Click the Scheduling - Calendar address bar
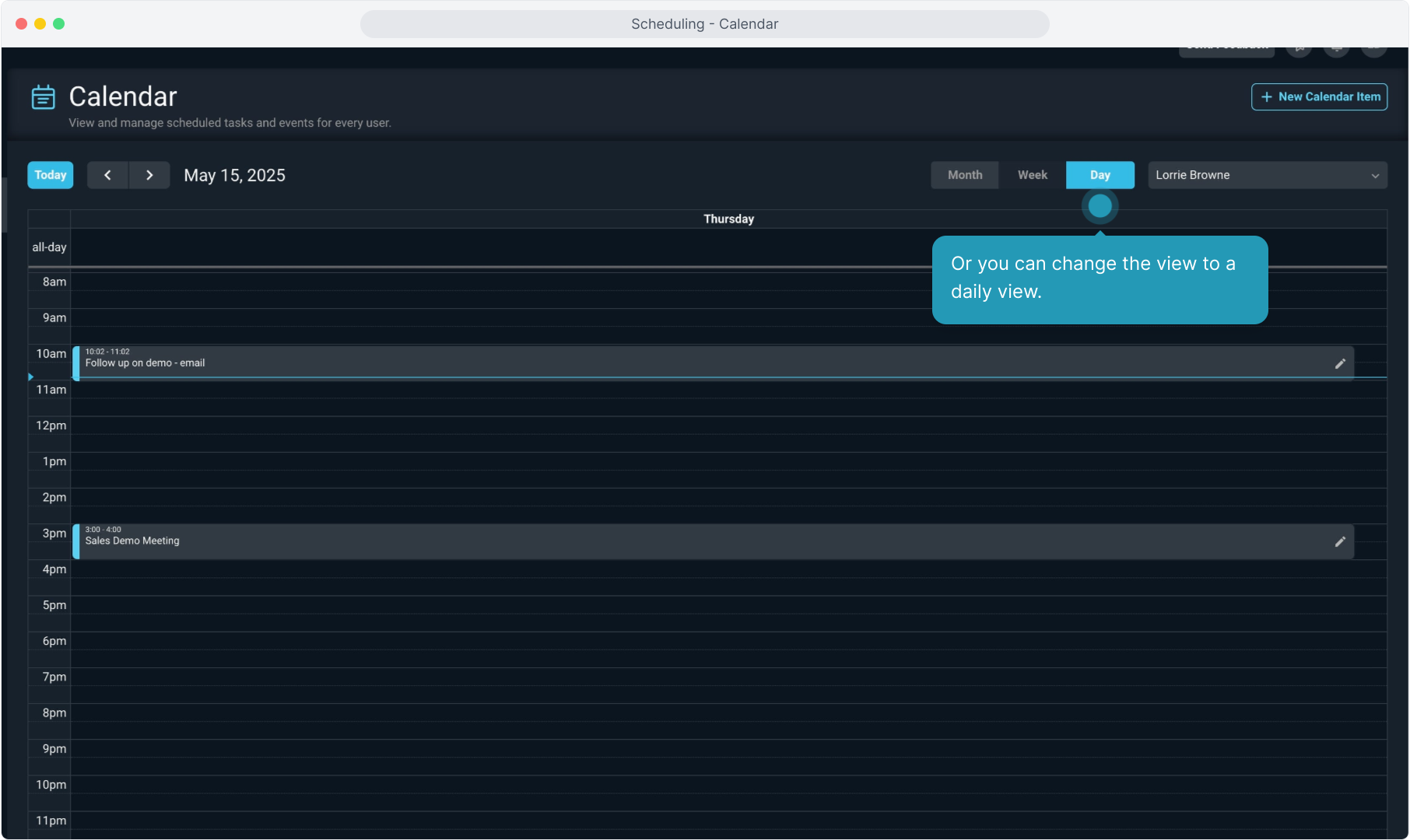The height and width of the screenshot is (840, 1410). 704,24
